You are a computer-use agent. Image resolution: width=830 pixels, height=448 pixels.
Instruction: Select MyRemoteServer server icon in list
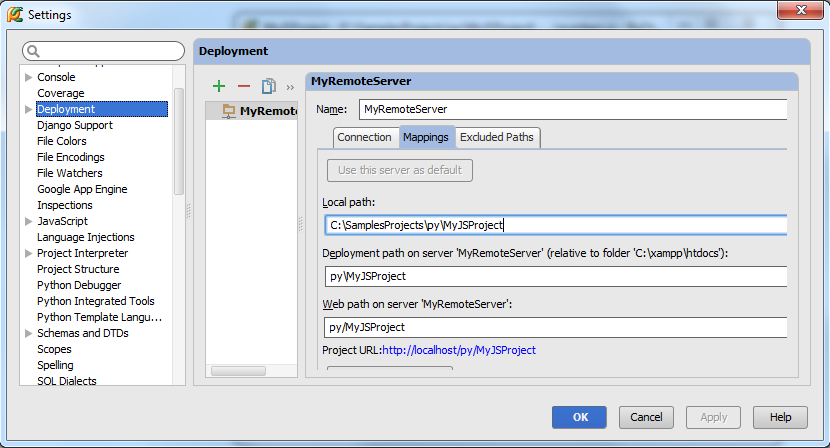click(x=229, y=111)
